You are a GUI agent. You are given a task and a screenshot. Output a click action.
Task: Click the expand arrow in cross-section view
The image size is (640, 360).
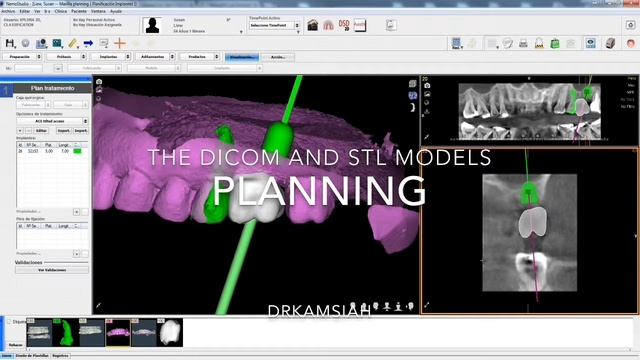[427, 305]
